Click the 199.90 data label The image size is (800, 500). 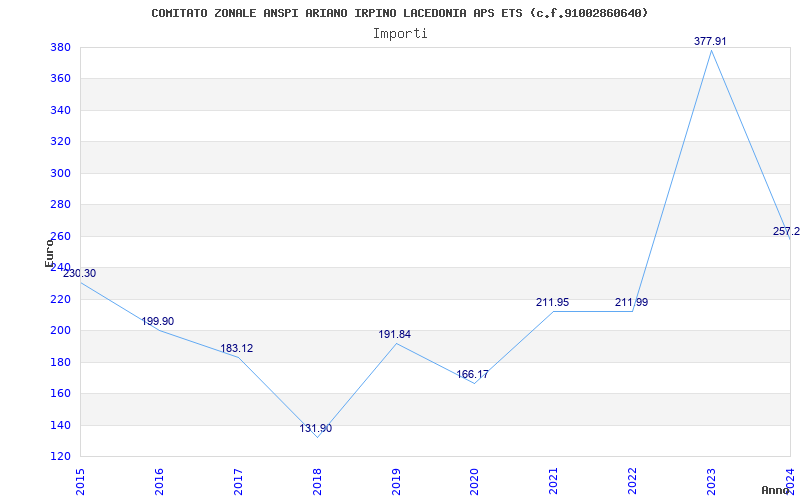(158, 321)
